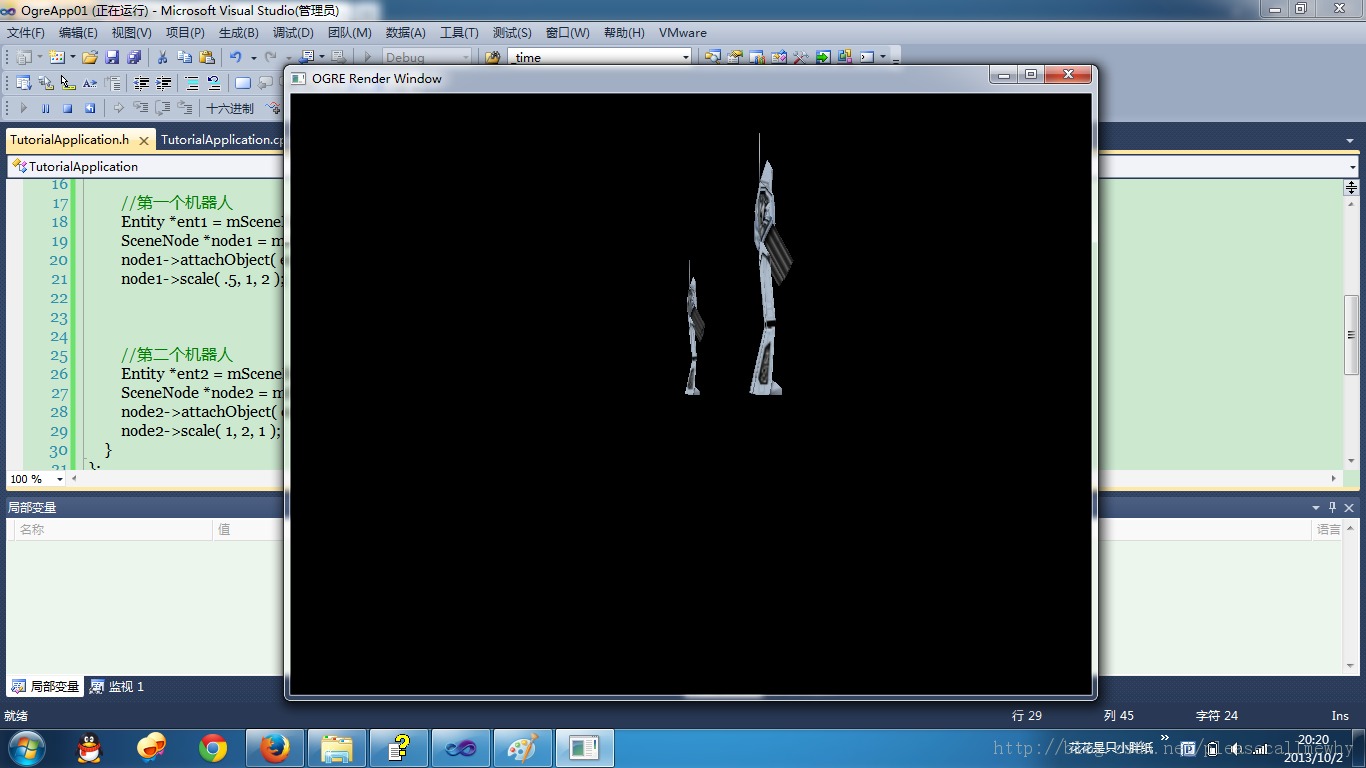Open the 局部变量 panel window position dropdown

[1316, 507]
